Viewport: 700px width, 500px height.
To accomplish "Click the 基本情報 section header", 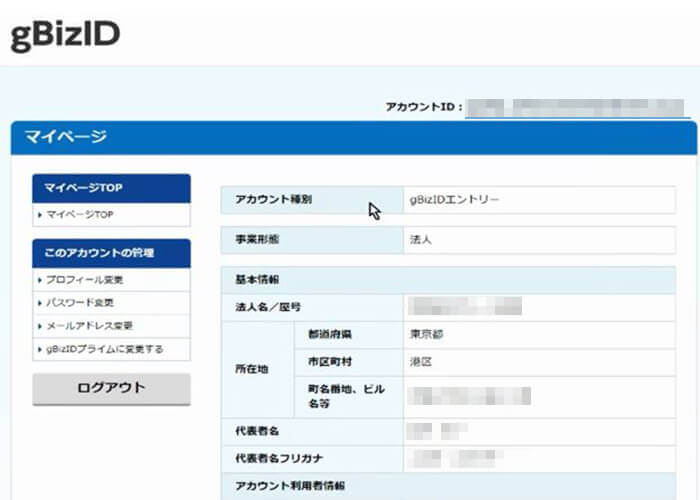I will click(x=448, y=280).
